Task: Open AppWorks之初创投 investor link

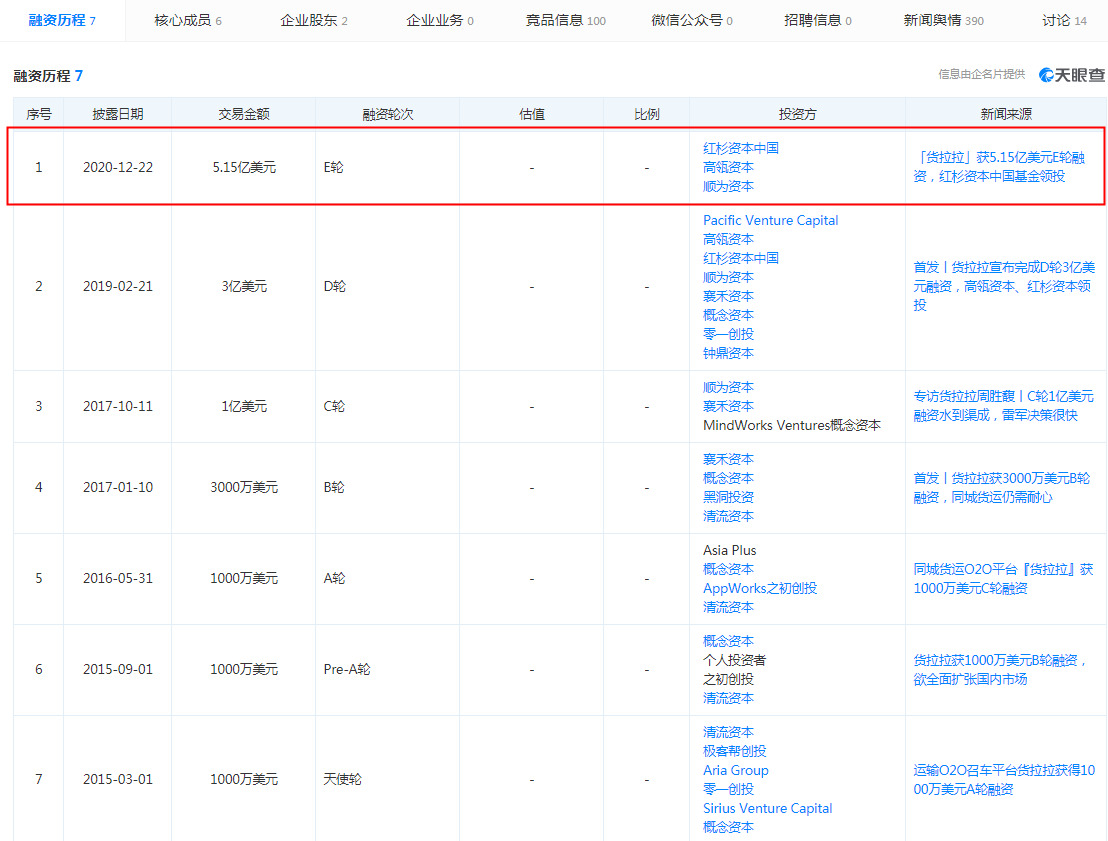Action: [x=760, y=589]
